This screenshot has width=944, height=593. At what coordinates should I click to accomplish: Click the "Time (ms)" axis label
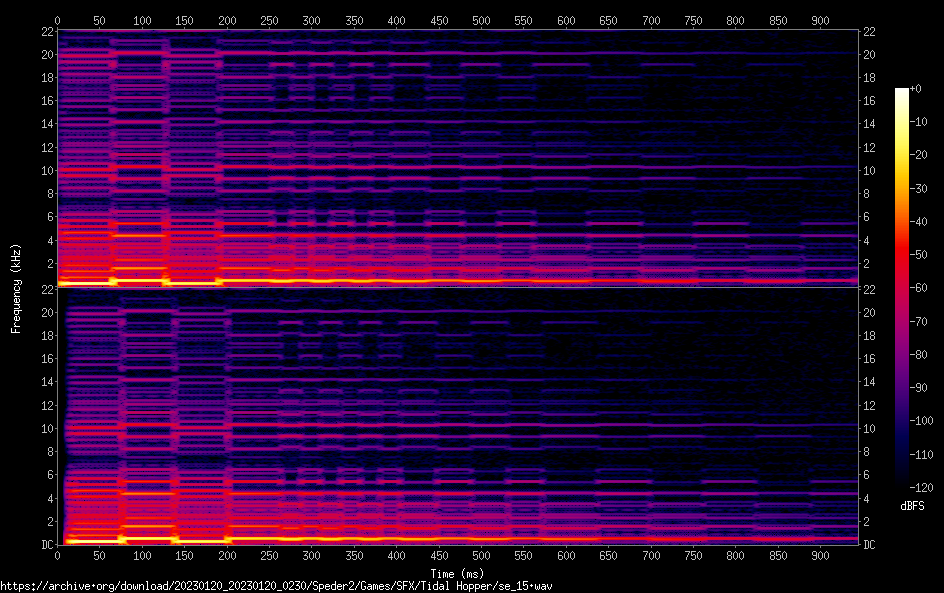pos(458,573)
